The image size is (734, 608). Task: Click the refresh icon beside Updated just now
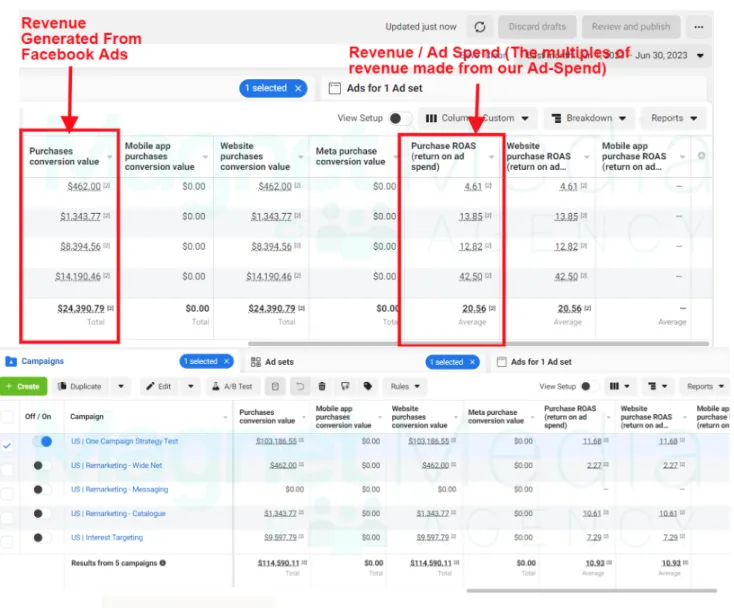480,27
